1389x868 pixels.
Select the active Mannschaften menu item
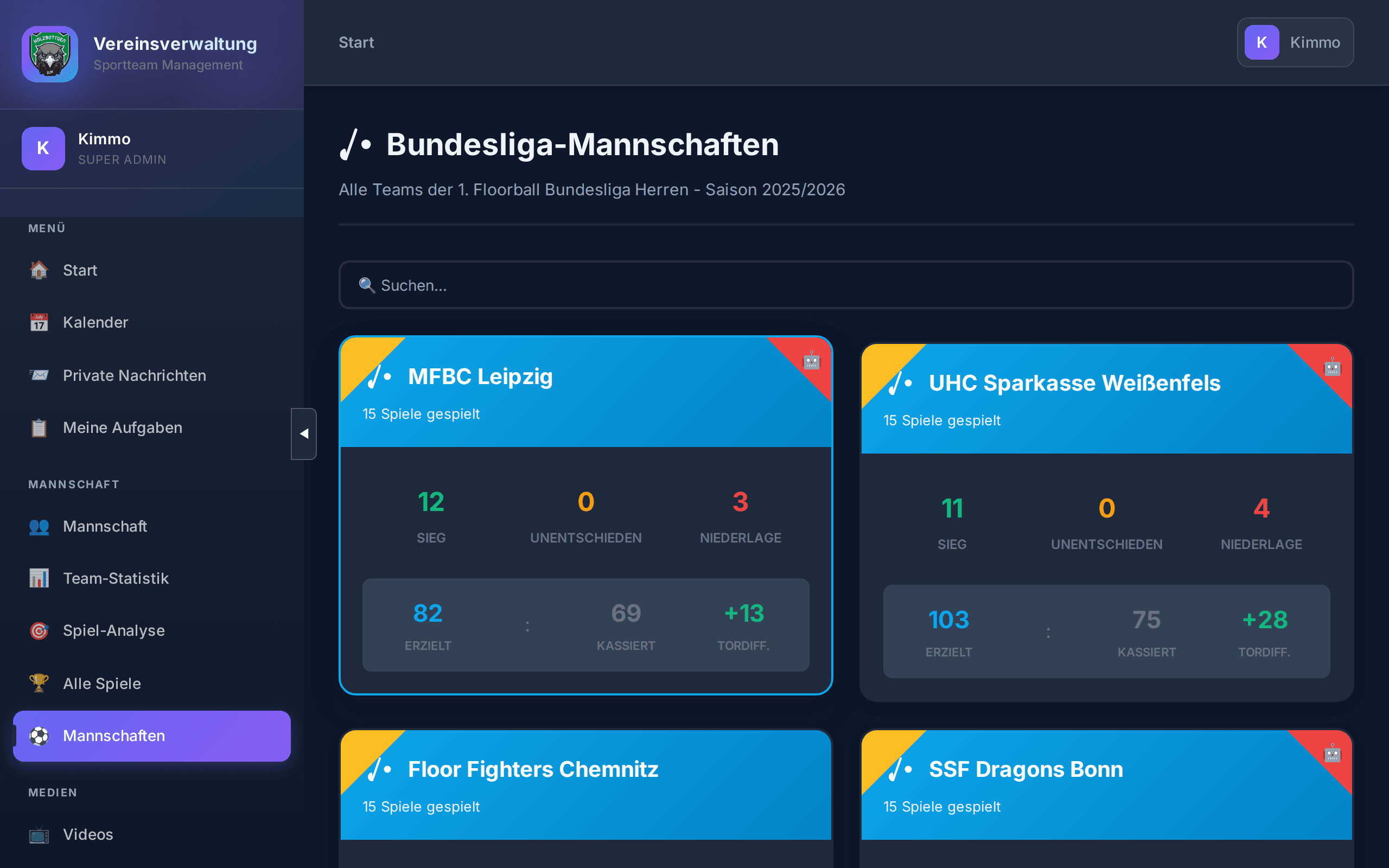point(151,736)
